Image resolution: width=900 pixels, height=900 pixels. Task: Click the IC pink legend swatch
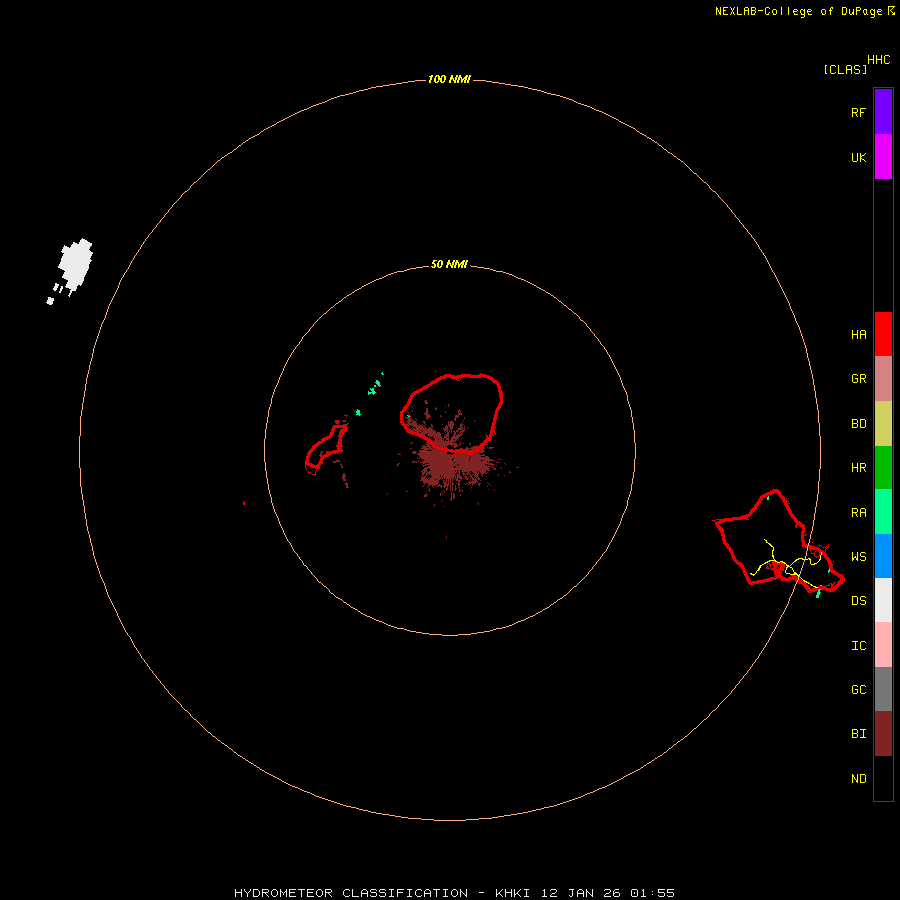[x=883, y=645]
